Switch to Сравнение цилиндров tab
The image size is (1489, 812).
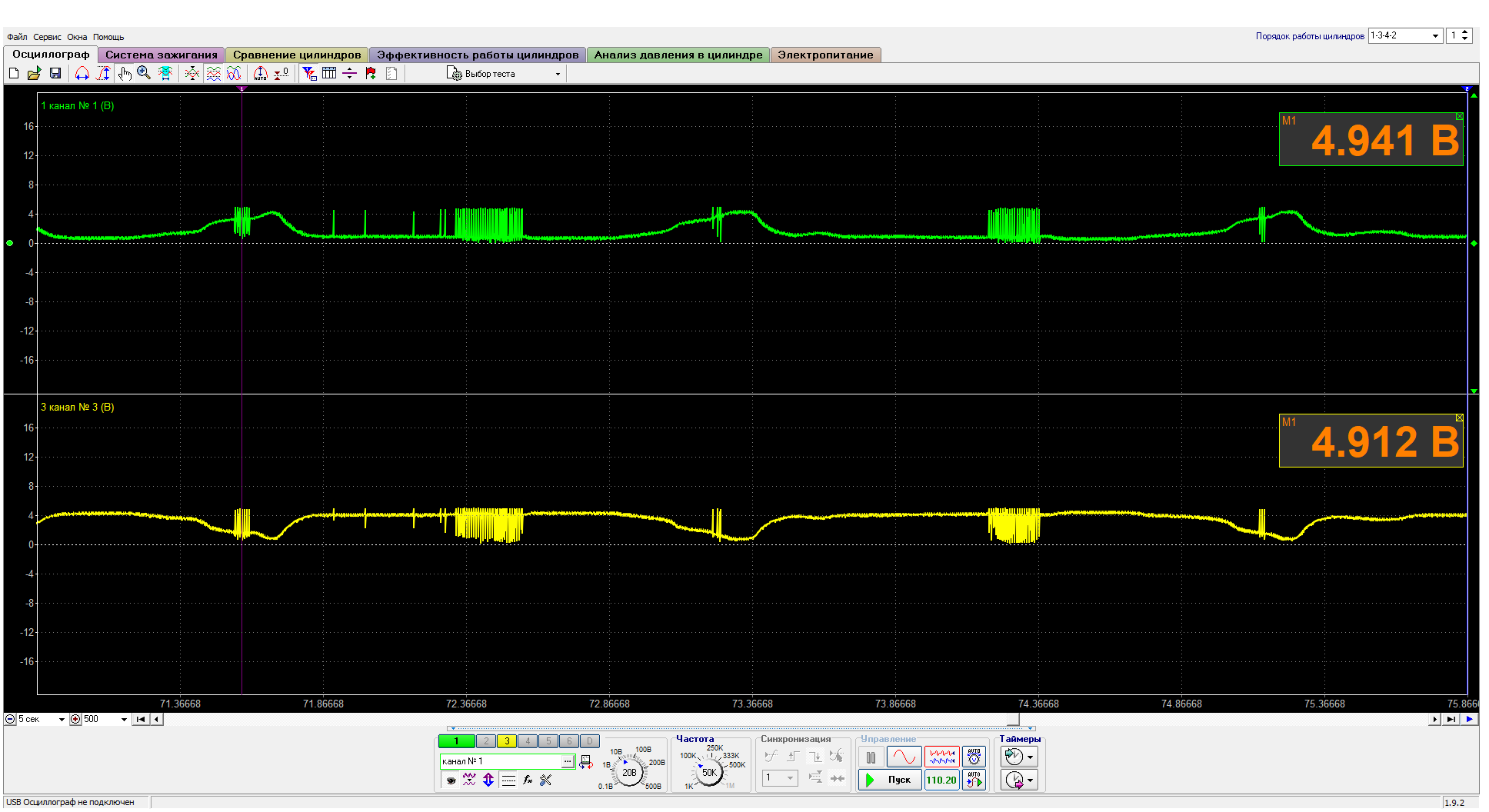pyautogui.click(x=297, y=55)
